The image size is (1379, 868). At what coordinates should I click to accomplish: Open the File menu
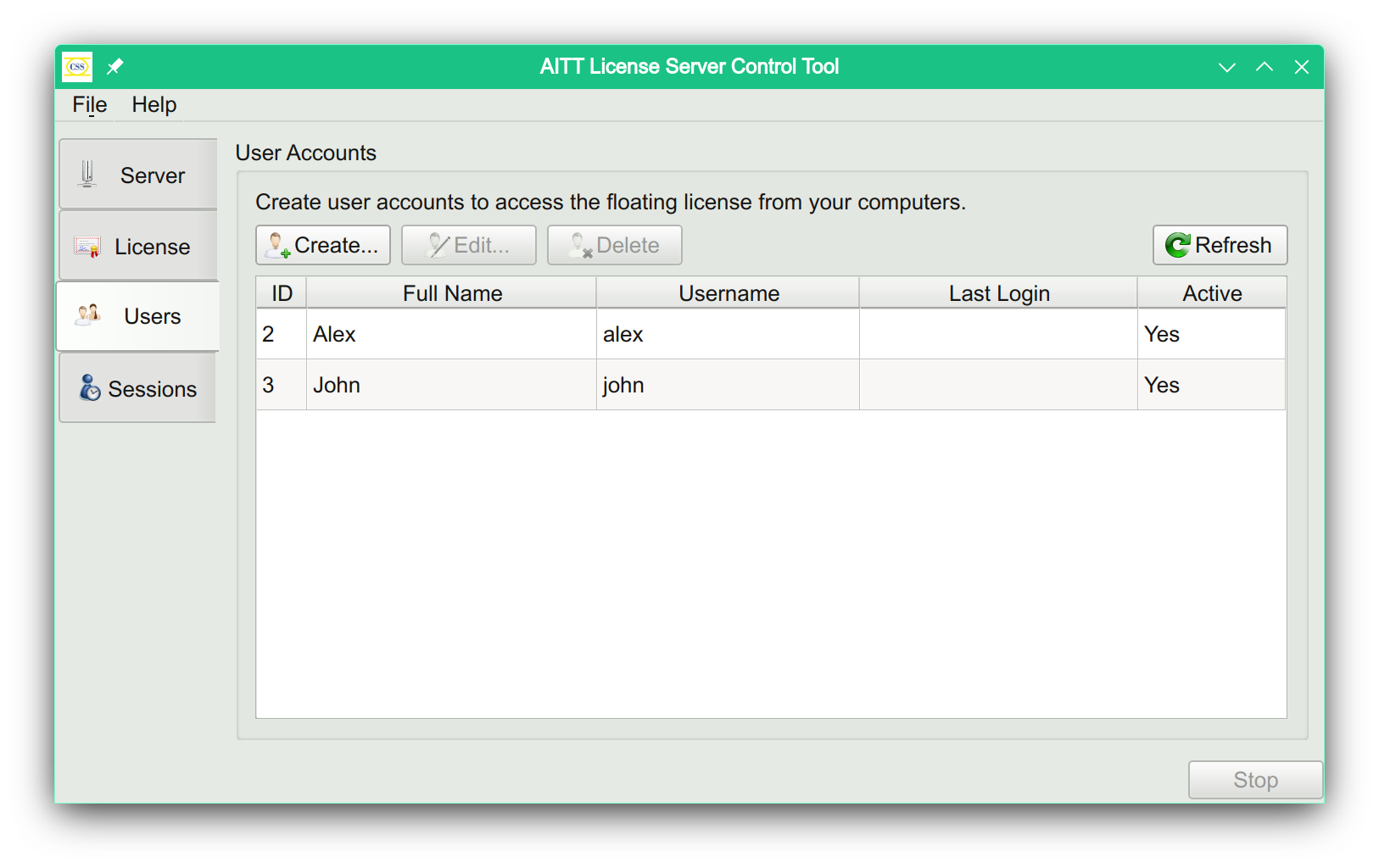(x=88, y=104)
